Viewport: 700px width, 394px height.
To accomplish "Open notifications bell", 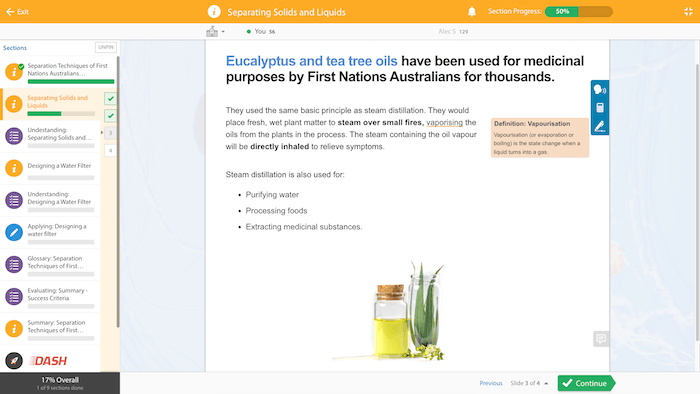I will tap(472, 12).
